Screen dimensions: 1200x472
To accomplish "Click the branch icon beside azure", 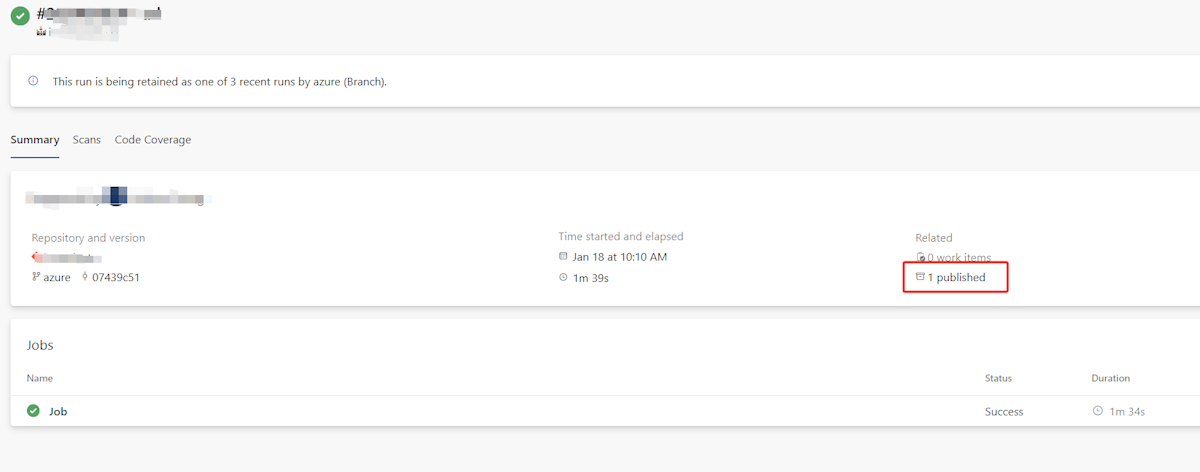I will [36, 277].
